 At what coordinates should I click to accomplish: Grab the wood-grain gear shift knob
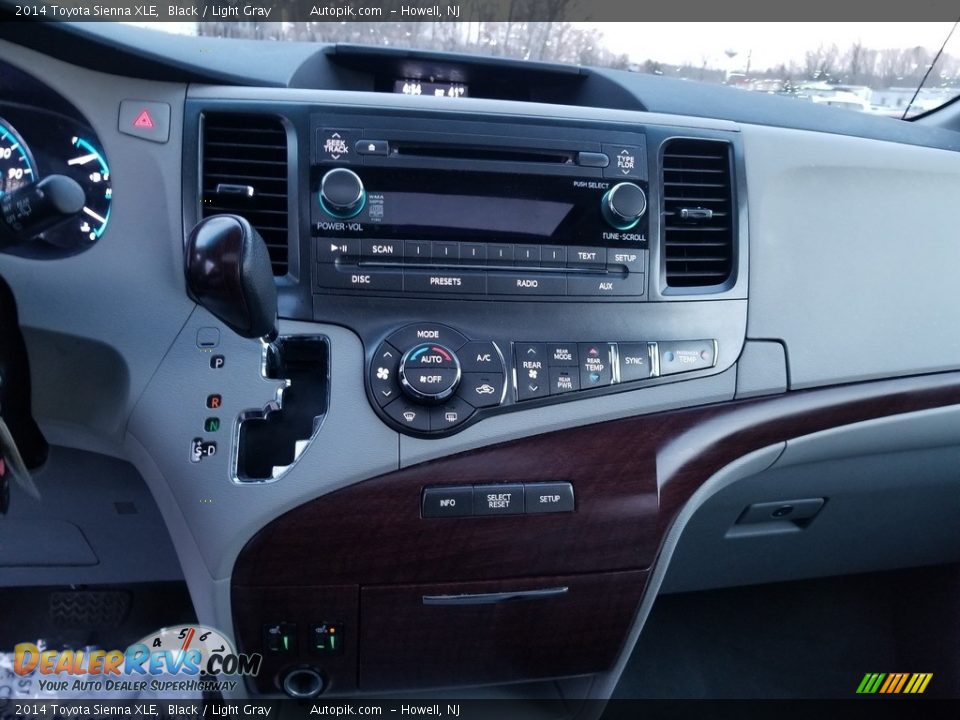231,276
